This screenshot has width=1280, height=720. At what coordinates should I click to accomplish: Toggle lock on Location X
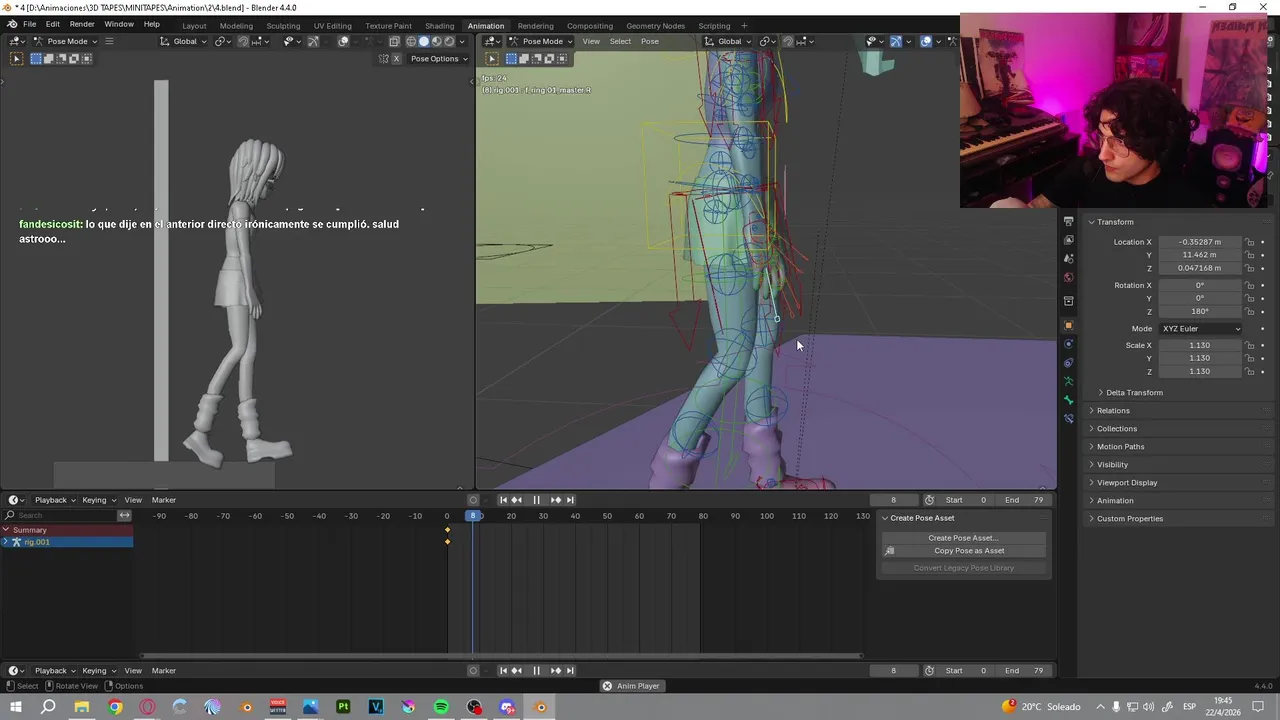pos(1249,242)
